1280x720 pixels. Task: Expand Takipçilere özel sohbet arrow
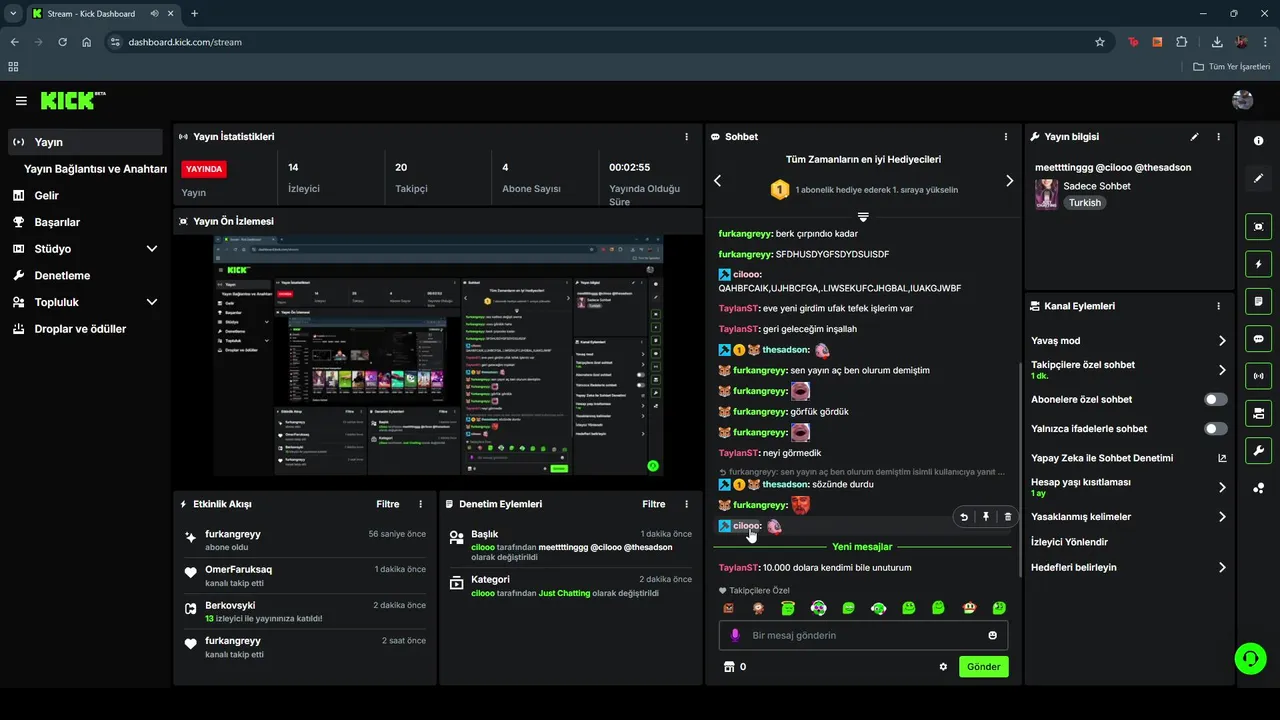coord(1222,370)
